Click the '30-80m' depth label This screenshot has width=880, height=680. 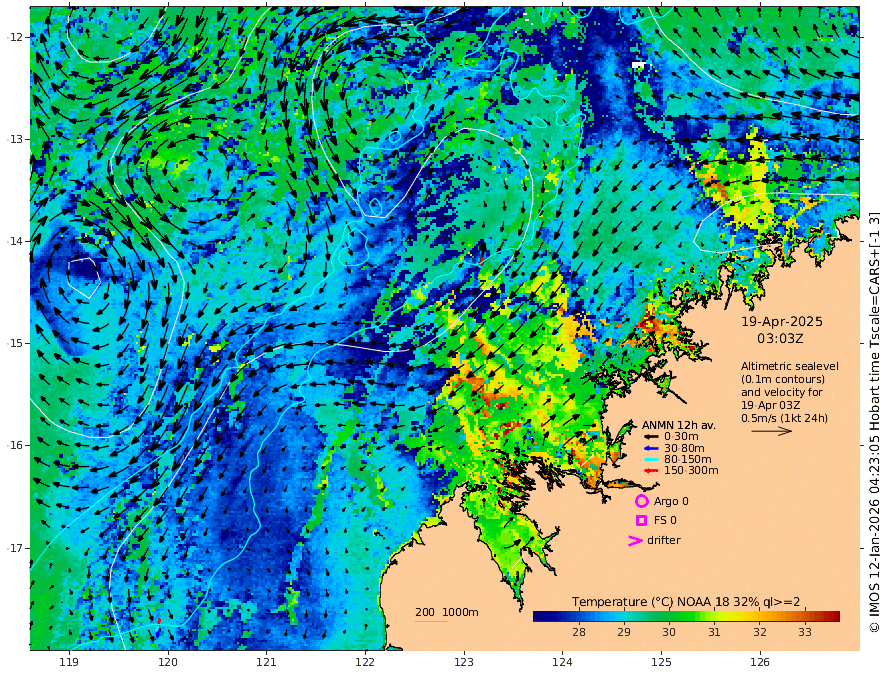coord(684,448)
